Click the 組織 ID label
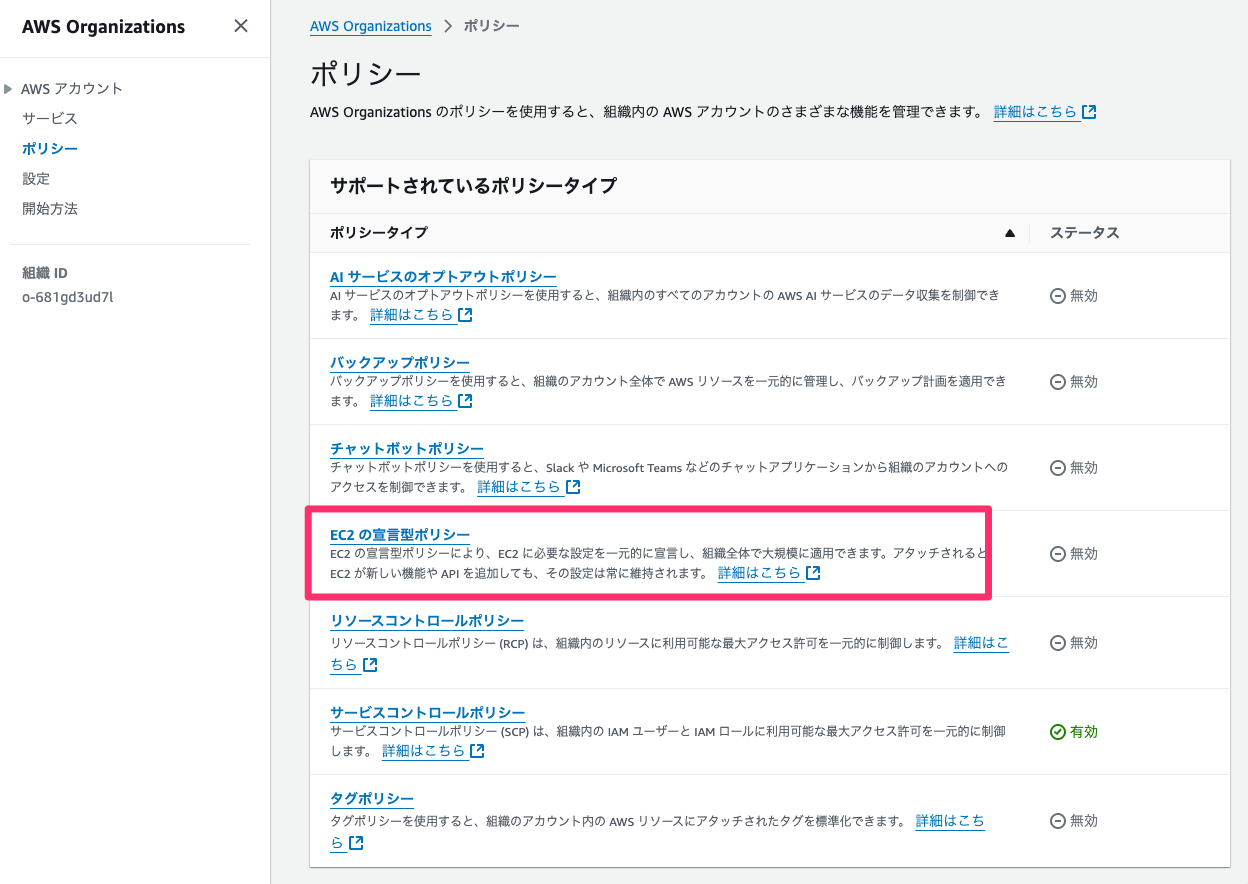1248x884 pixels. pyautogui.click(x=45, y=272)
